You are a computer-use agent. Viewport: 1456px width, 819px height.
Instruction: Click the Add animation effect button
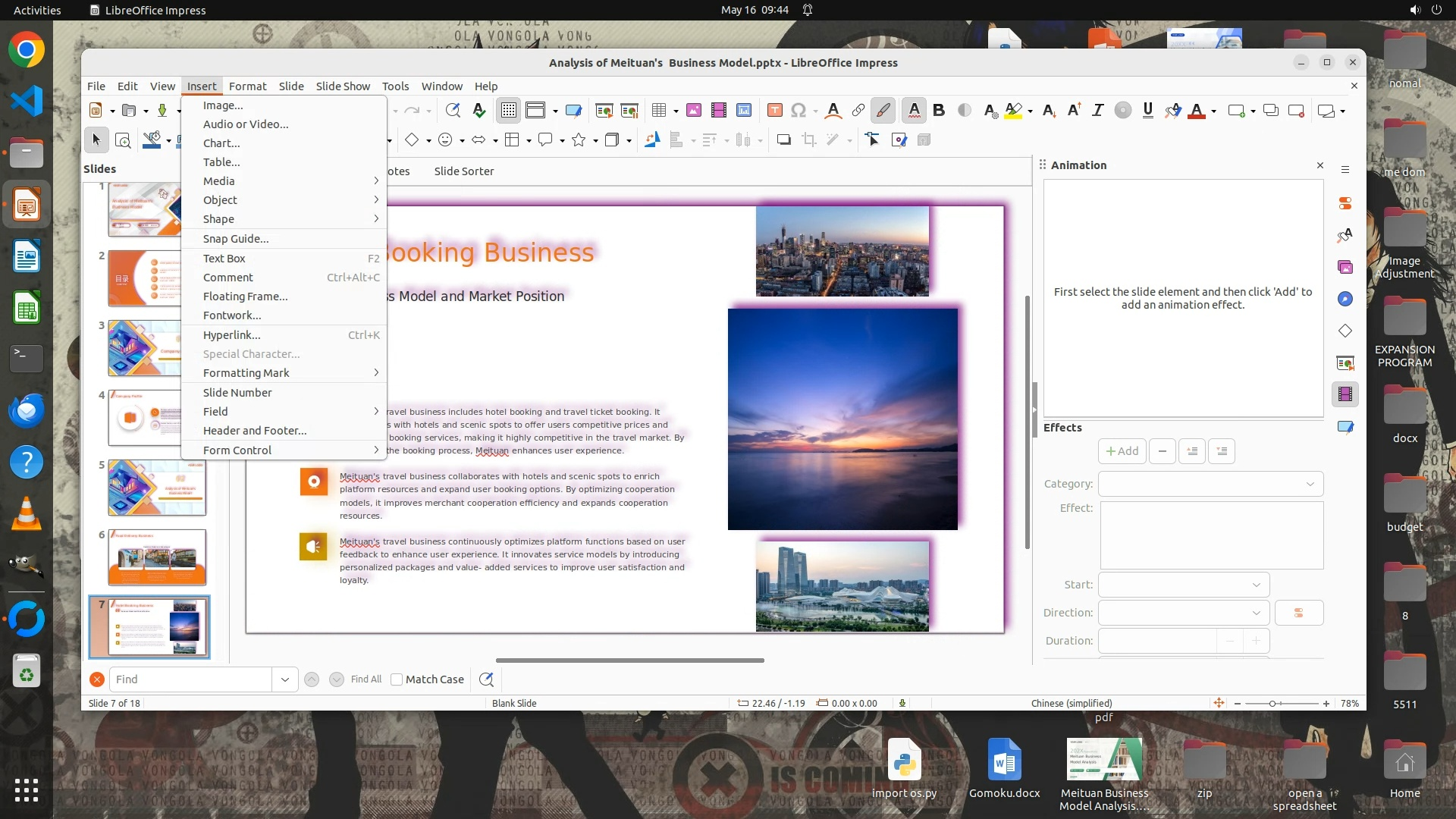coord(1122,451)
